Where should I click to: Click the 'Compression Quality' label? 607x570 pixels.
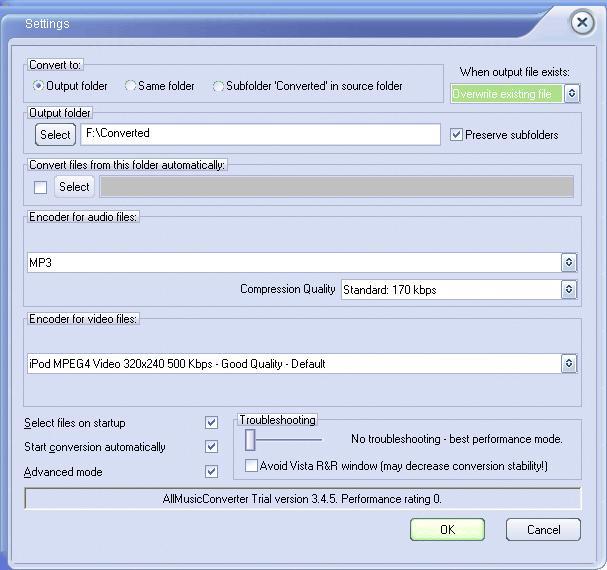click(x=288, y=289)
